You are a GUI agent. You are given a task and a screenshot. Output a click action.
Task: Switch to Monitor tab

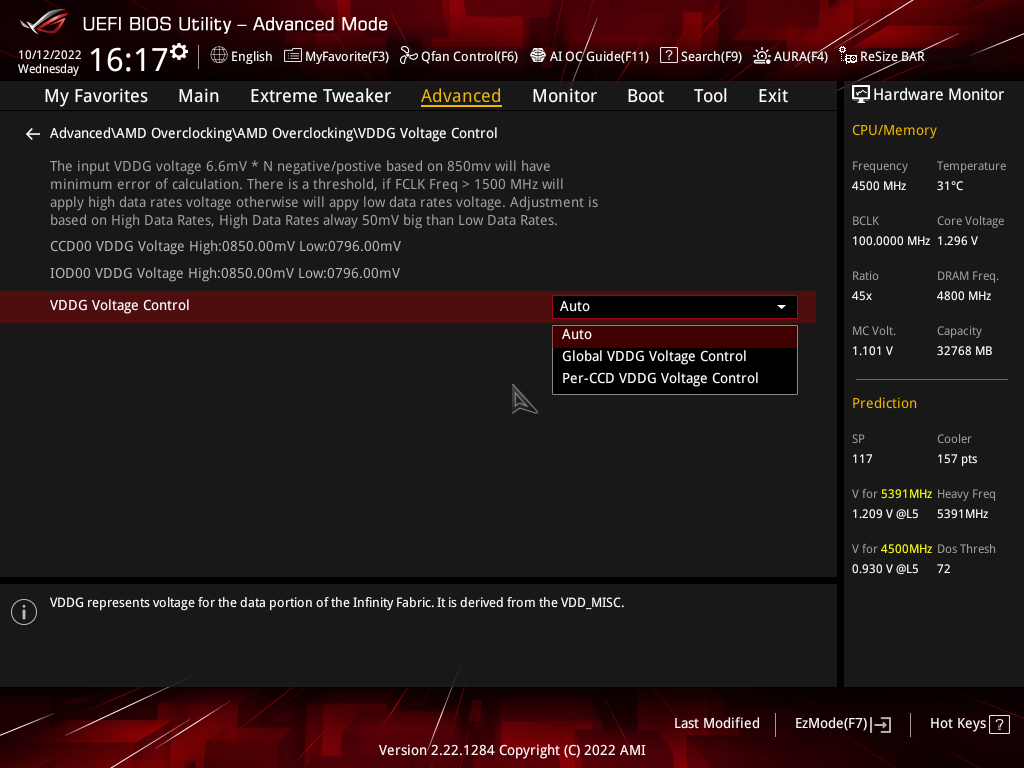tap(564, 96)
